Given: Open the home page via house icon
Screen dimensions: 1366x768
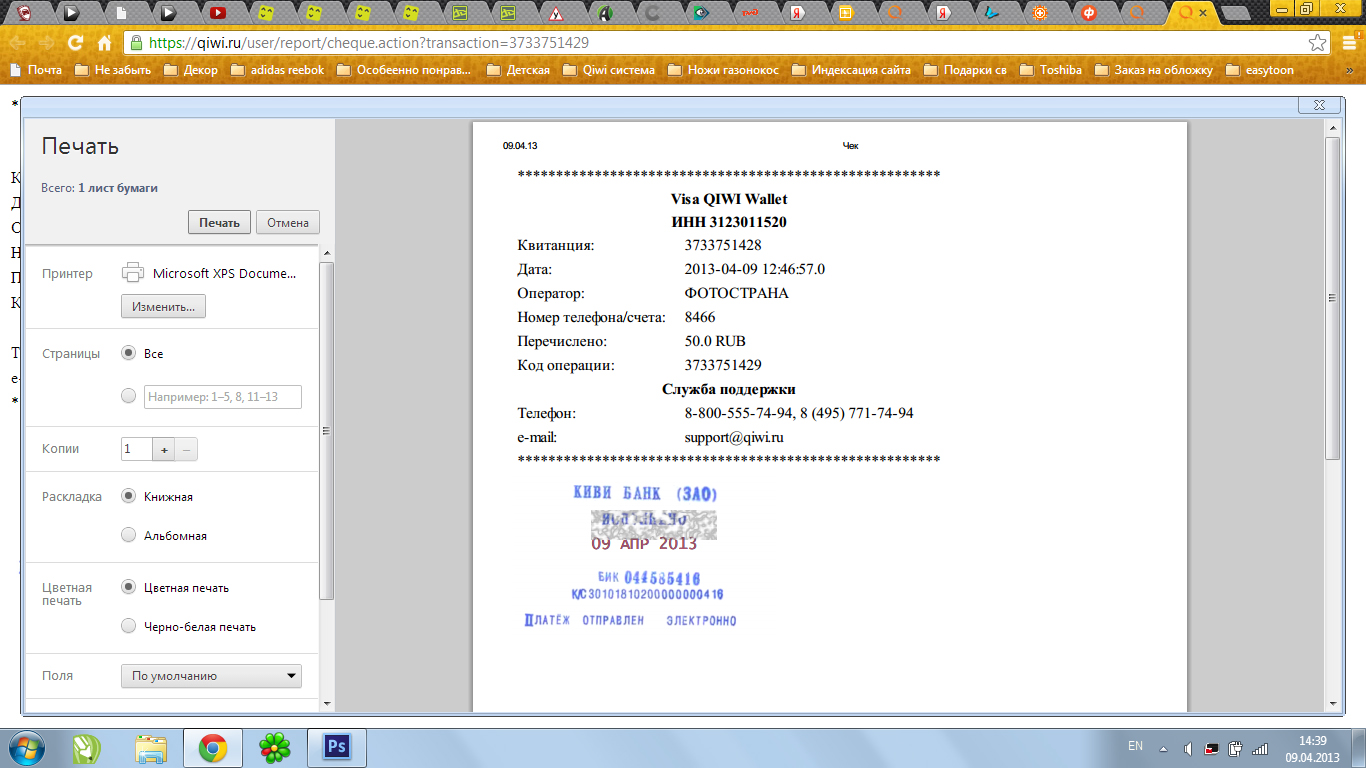Looking at the screenshot, I should [104, 44].
